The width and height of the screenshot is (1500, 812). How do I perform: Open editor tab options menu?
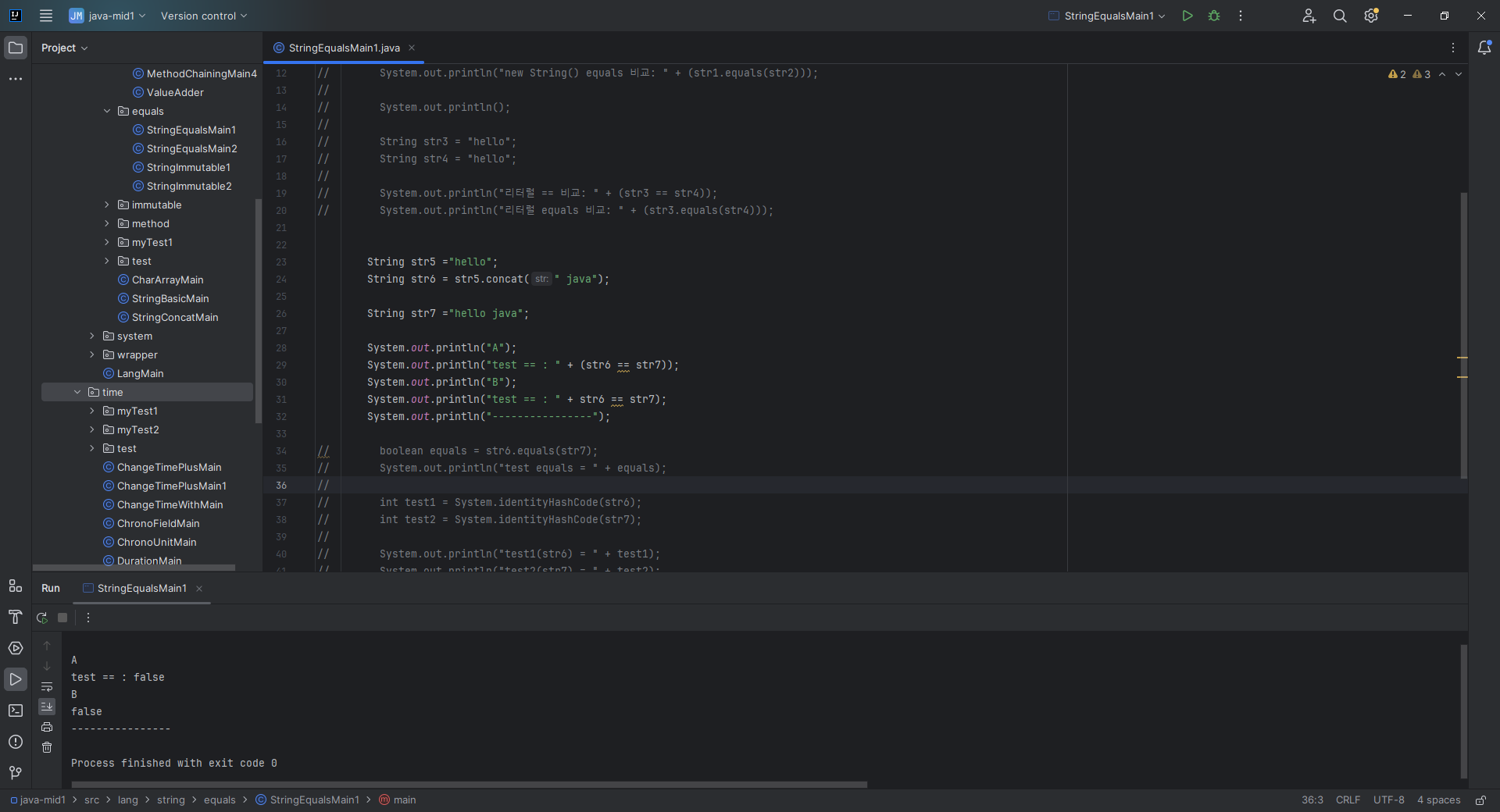[x=1453, y=48]
